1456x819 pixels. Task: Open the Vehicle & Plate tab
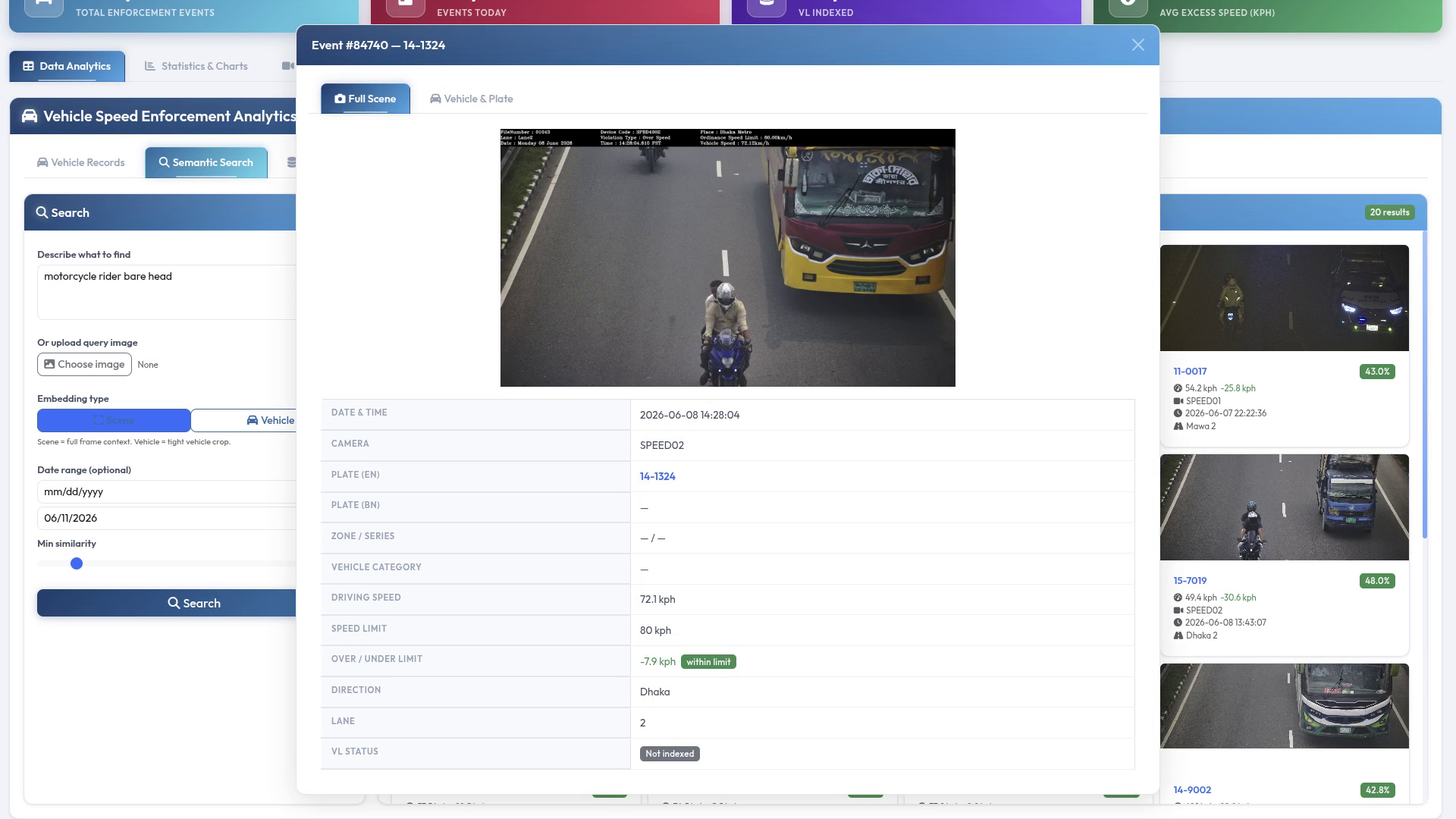(472, 99)
